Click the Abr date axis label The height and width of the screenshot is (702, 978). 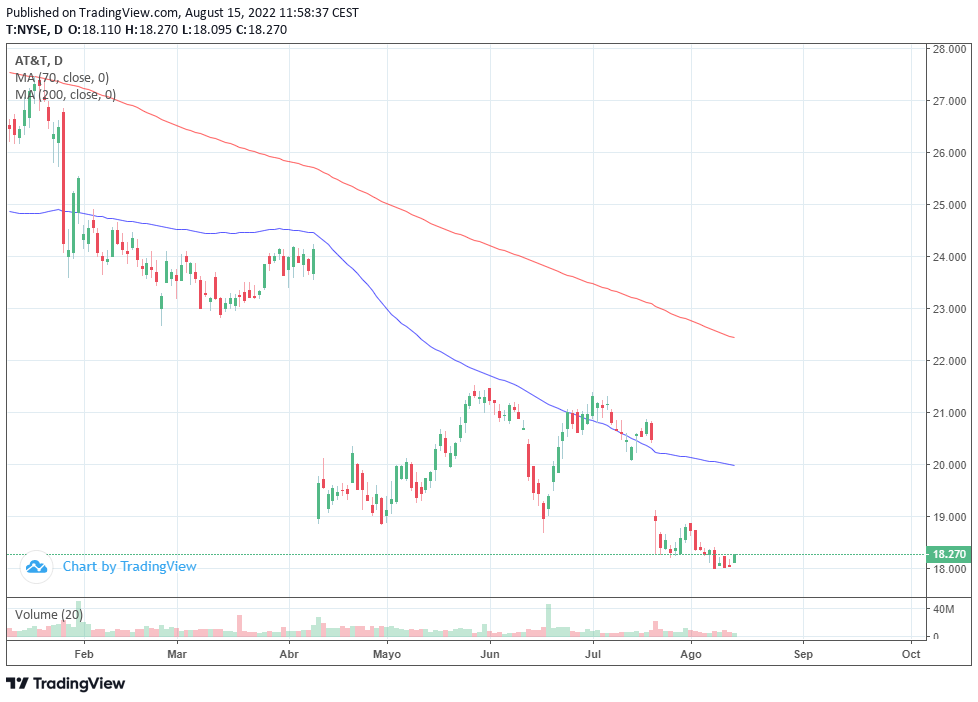point(289,654)
